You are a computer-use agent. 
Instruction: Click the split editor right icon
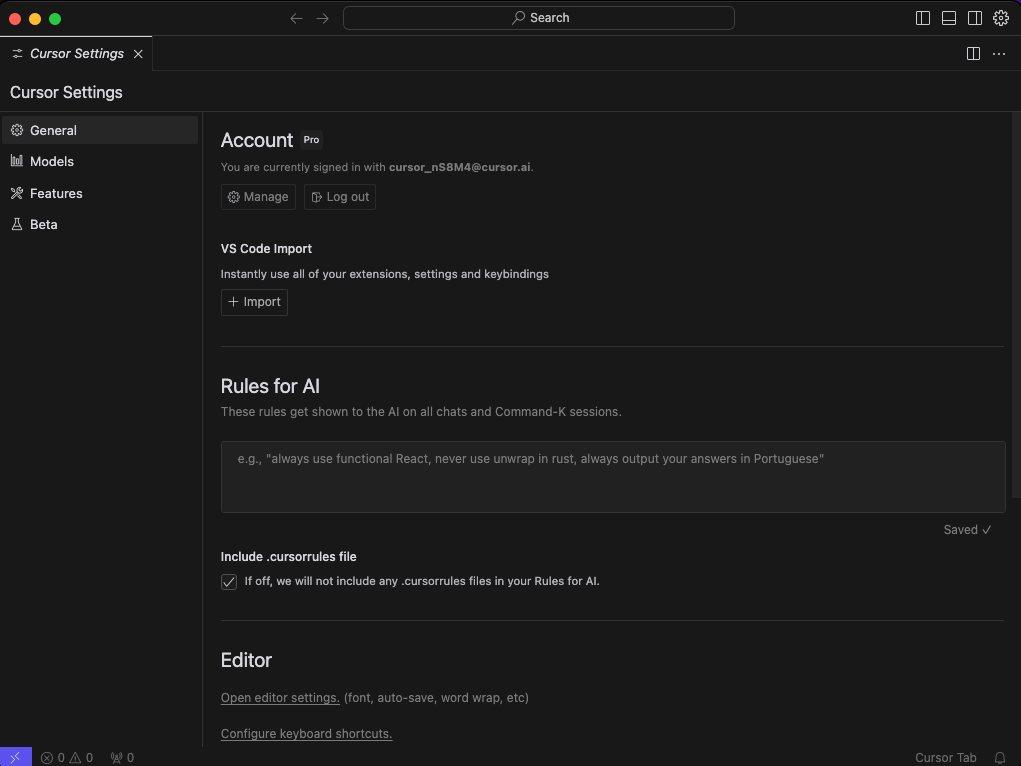[973, 54]
